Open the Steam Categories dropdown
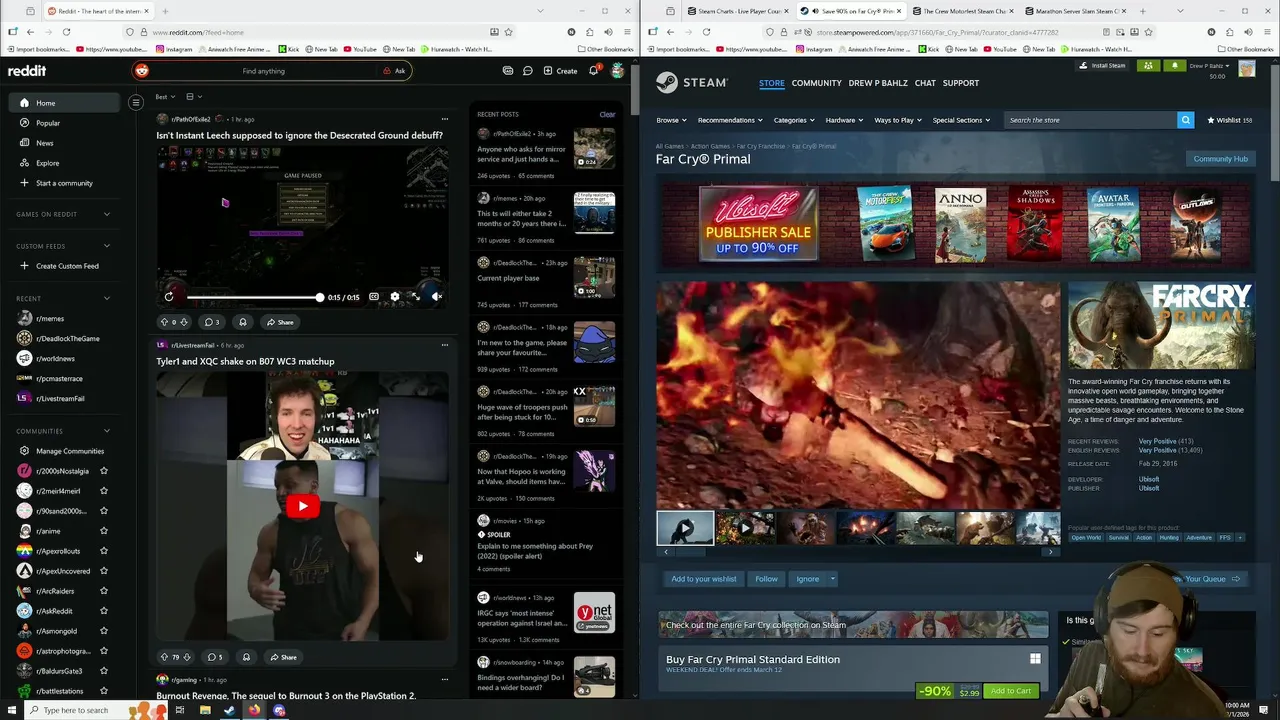Viewport: 1280px width, 720px height. click(x=793, y=120)
